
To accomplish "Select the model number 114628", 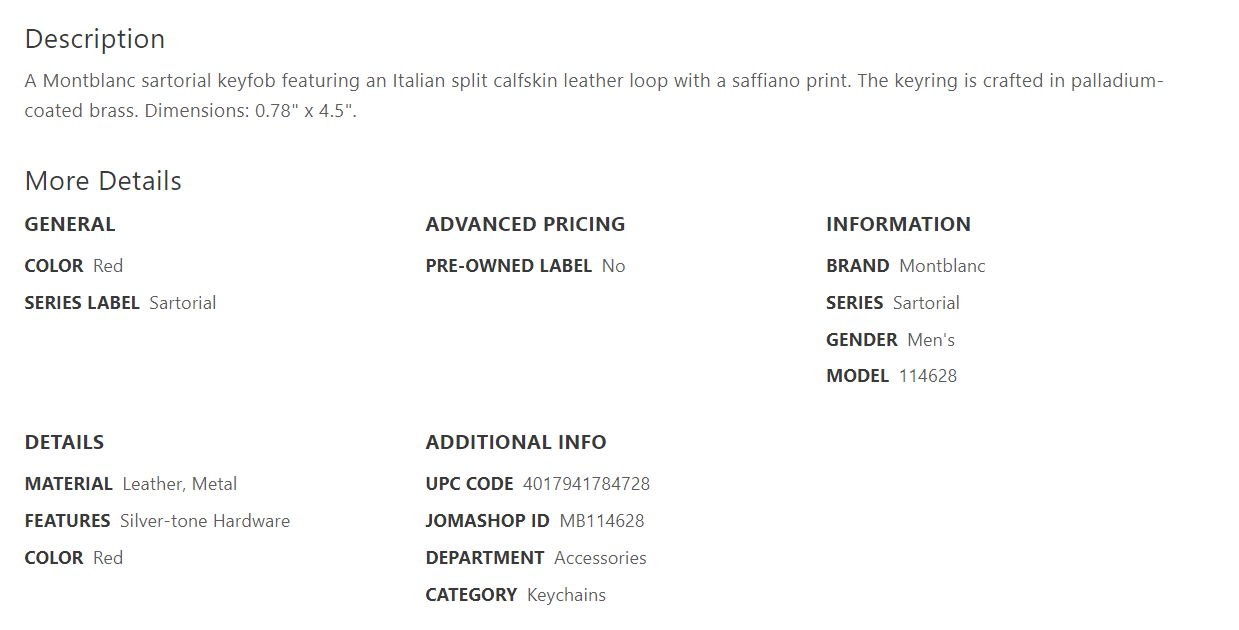I will (928, 376).
